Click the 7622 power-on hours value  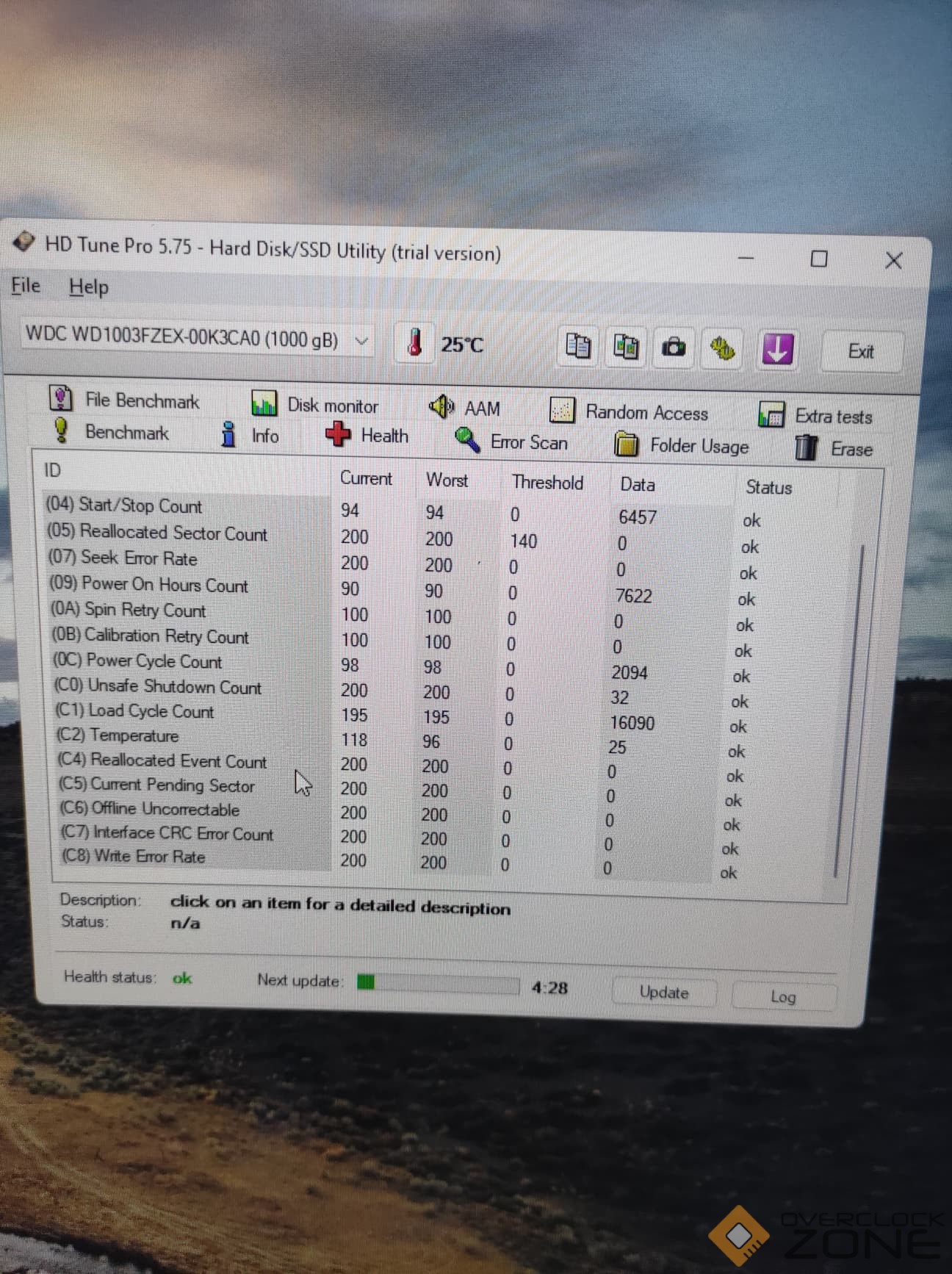(633, 596)
